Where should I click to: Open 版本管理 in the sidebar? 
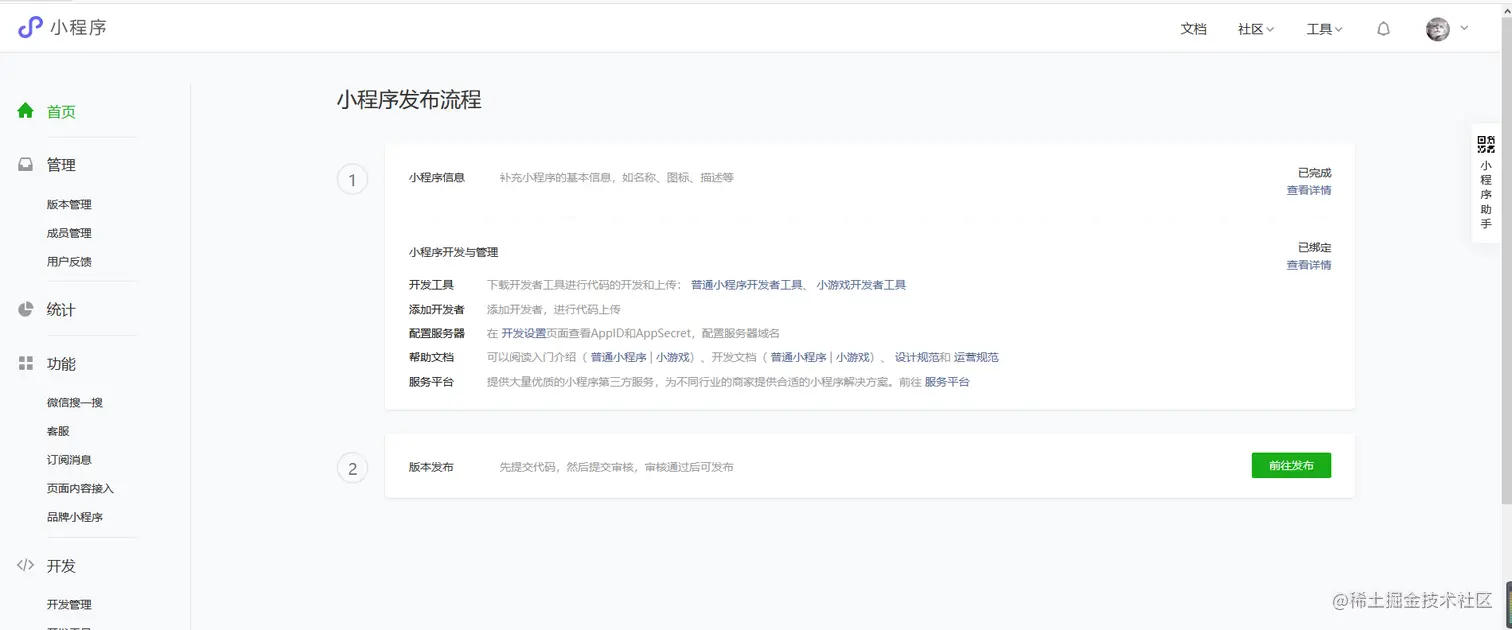pyautogui.click(x=69, y=204)
